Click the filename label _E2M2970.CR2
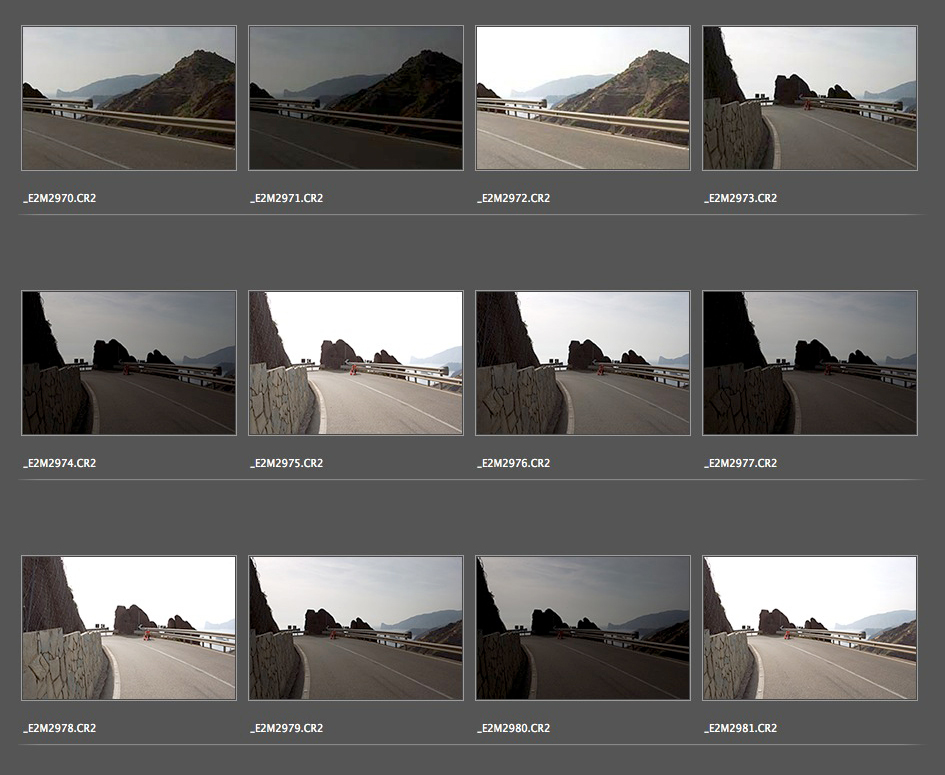Screen dimensions: 945x775 coord(59,198)
